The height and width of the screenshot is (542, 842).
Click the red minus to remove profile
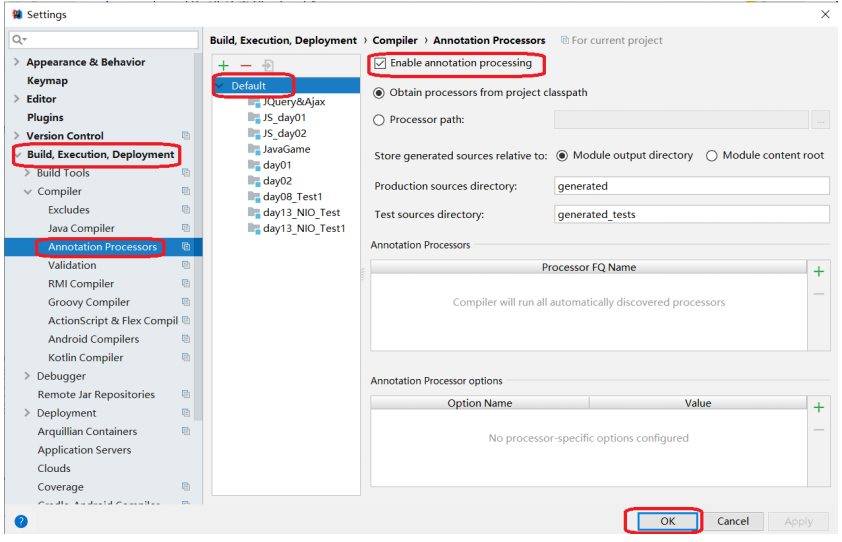[x=246, y=65]
